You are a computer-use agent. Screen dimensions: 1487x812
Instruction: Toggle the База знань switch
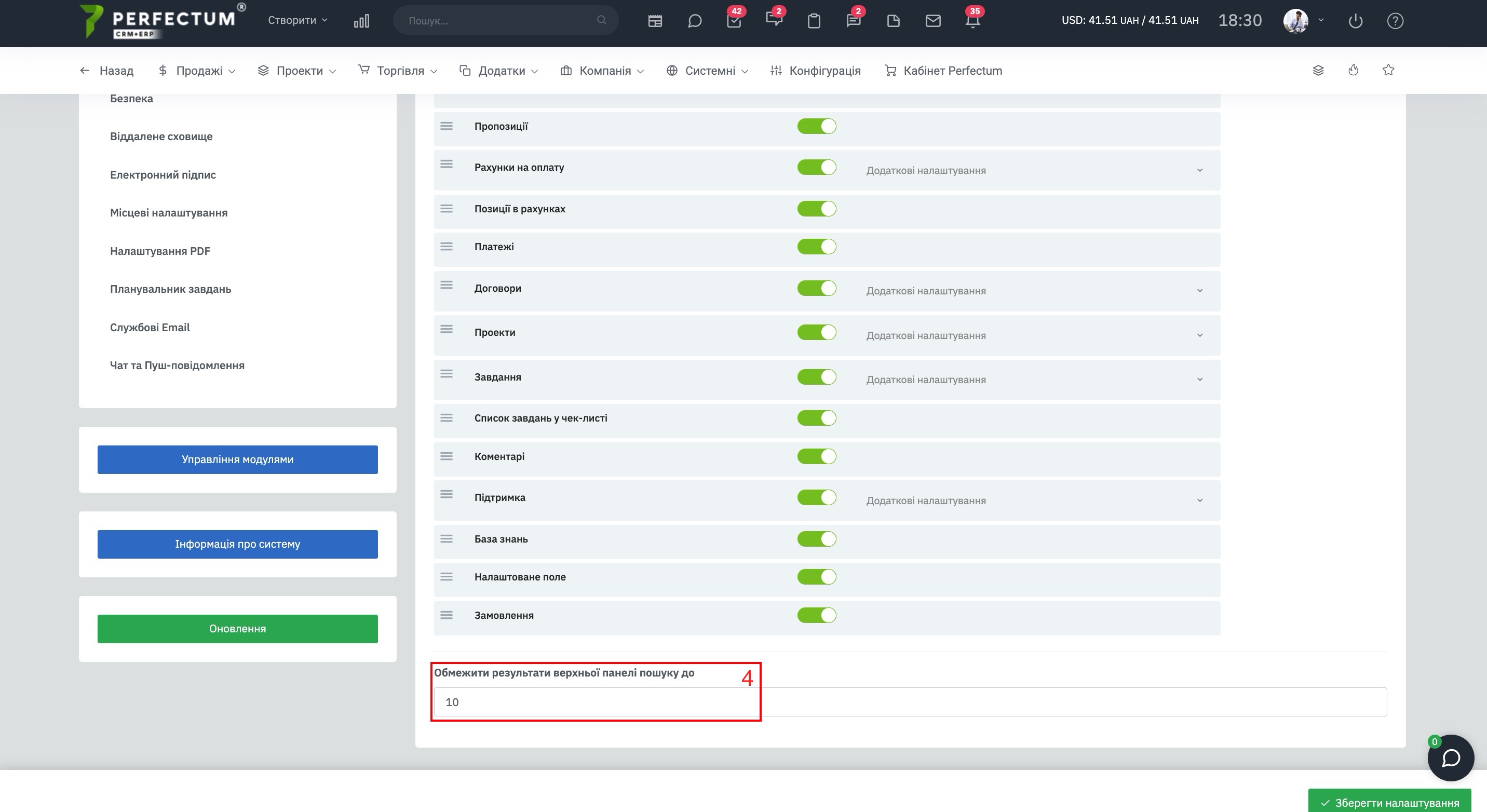(x=816, y=539)
